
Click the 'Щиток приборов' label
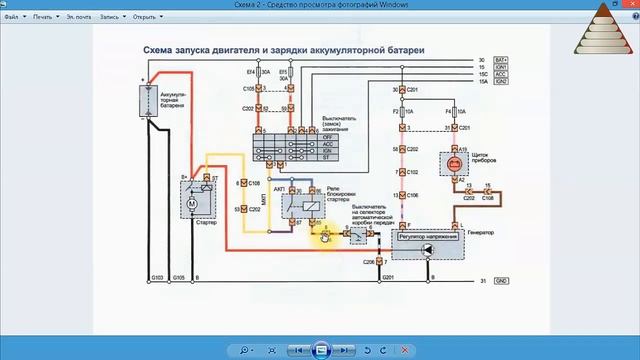pos(484,158)
